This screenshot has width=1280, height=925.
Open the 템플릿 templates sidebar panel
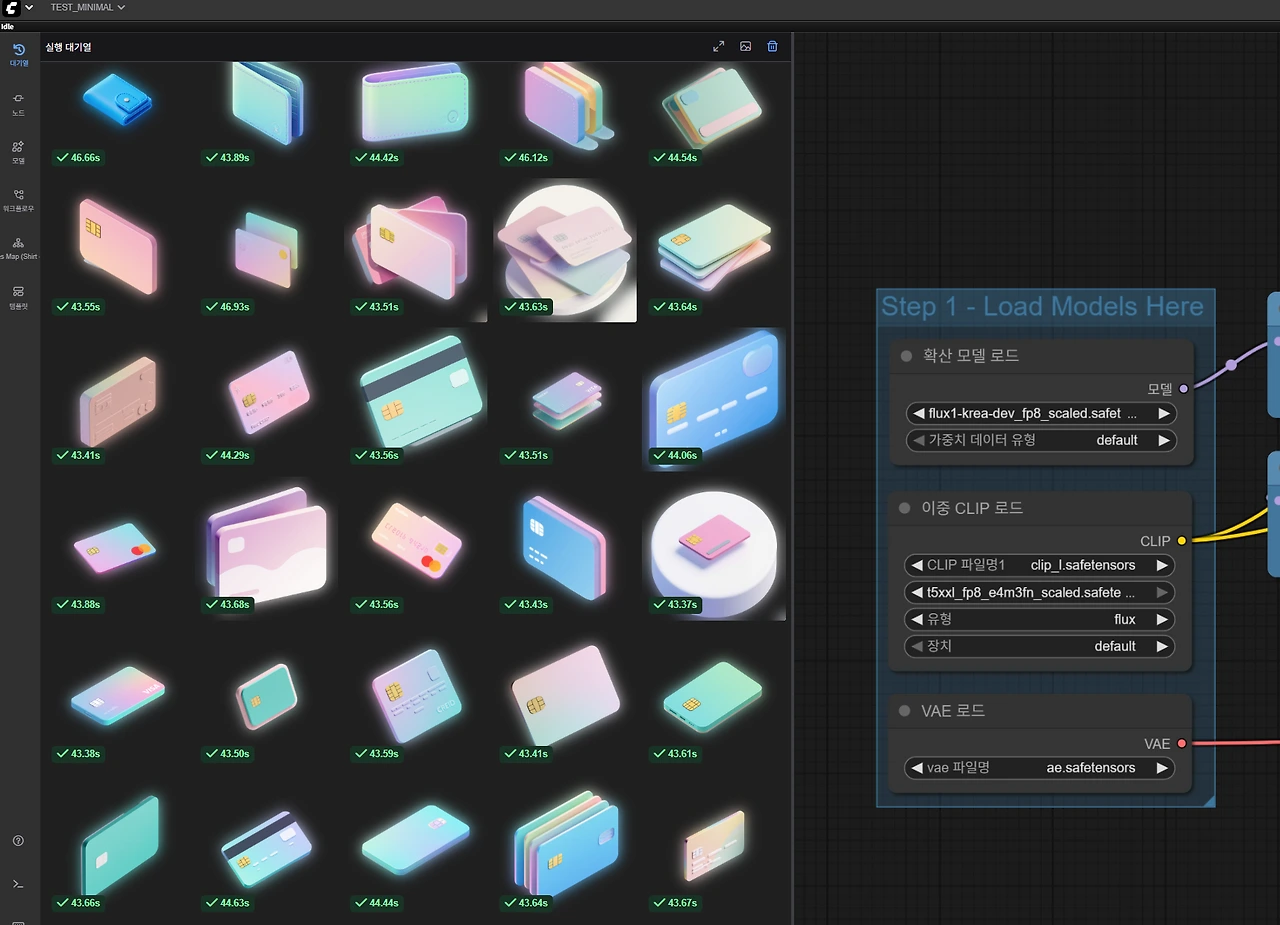[19, 296]
